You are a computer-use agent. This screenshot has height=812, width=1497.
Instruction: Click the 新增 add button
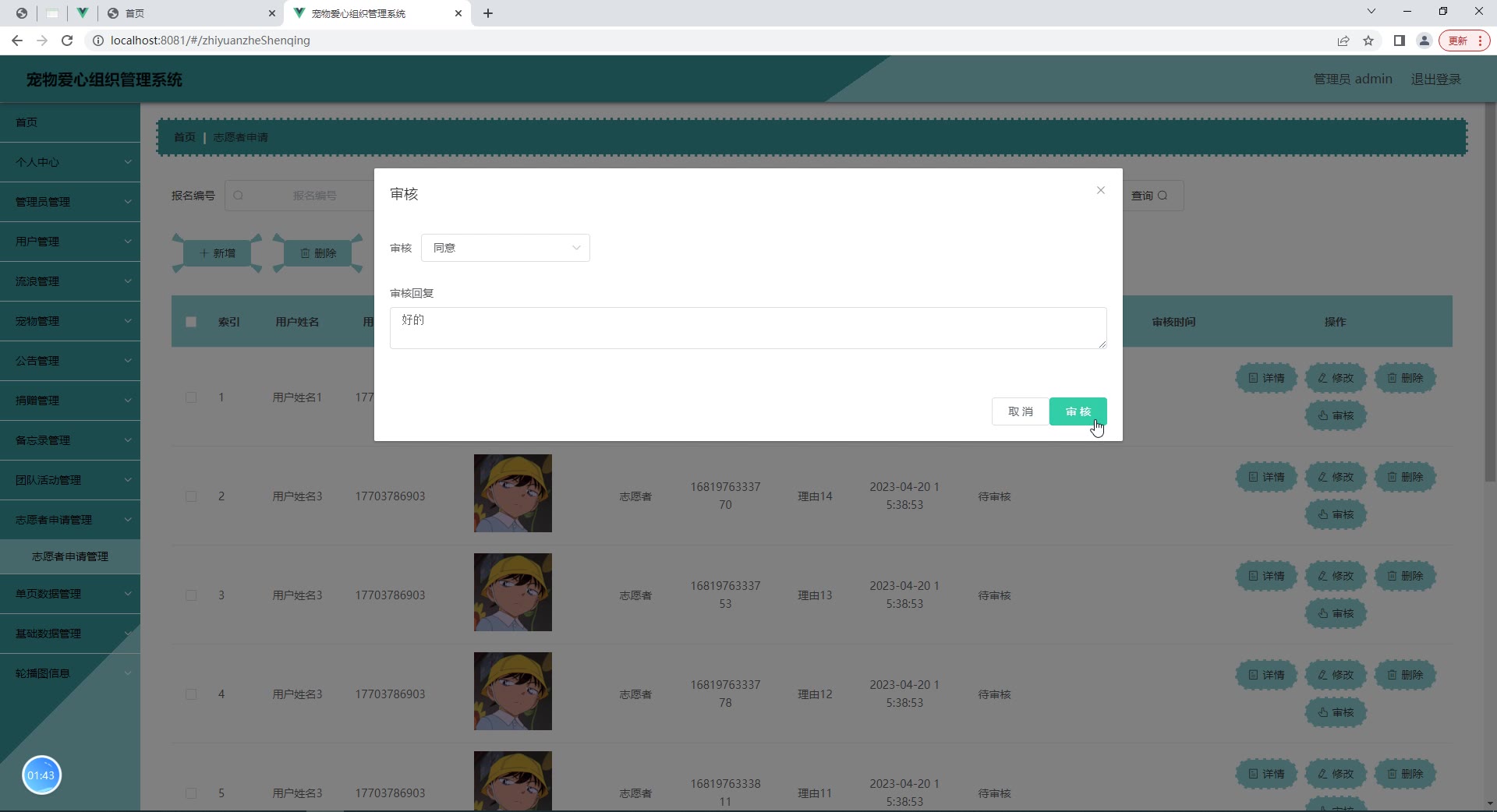coord(217,253)
